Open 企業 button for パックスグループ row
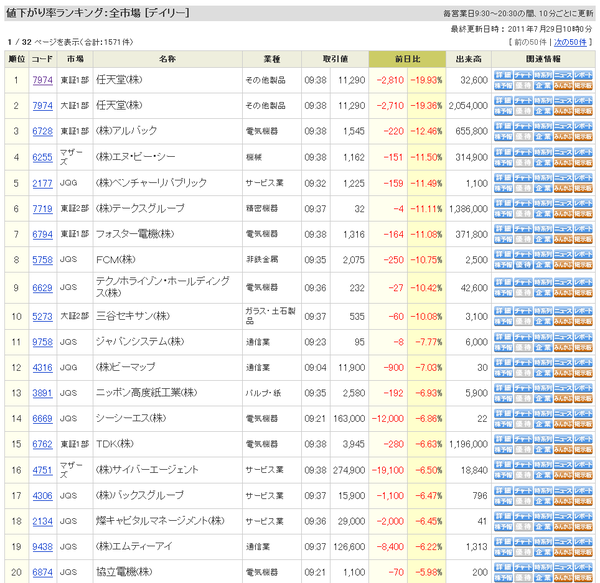The image size is (600, 583). pyautogui.click(x=543, y=501)
